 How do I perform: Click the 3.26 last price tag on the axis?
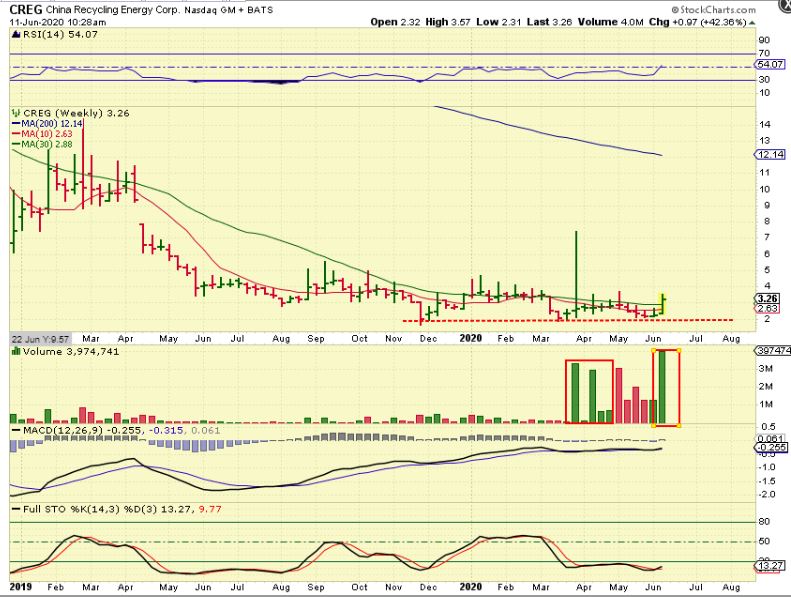coord(768,299)
